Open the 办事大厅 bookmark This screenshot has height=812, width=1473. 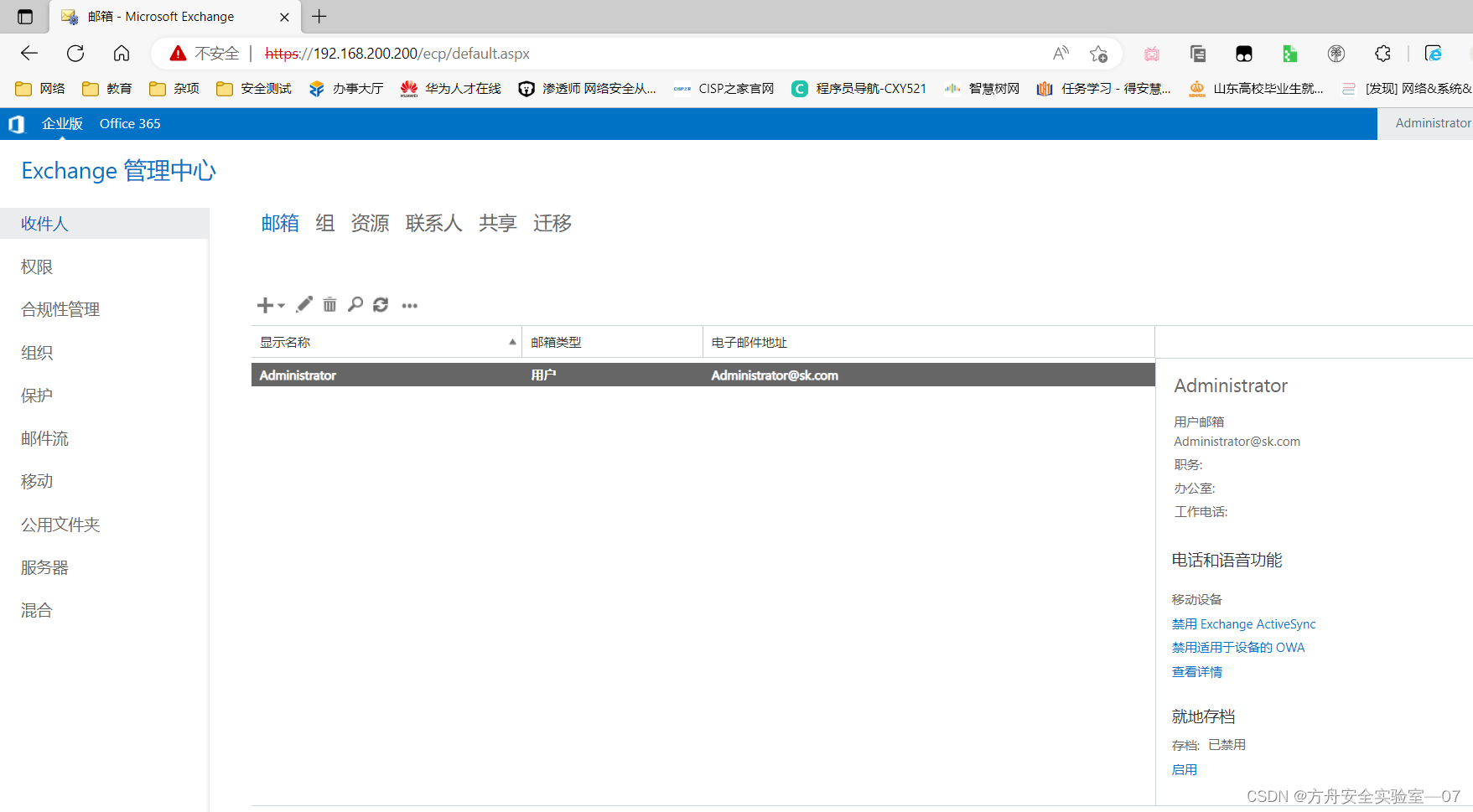[346, 89]
